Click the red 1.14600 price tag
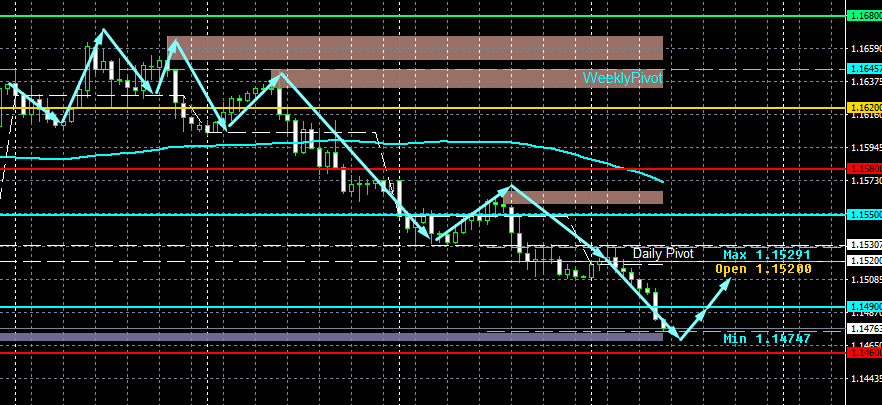The height and width of the screenshot is (405, 882). pos(865,353)
